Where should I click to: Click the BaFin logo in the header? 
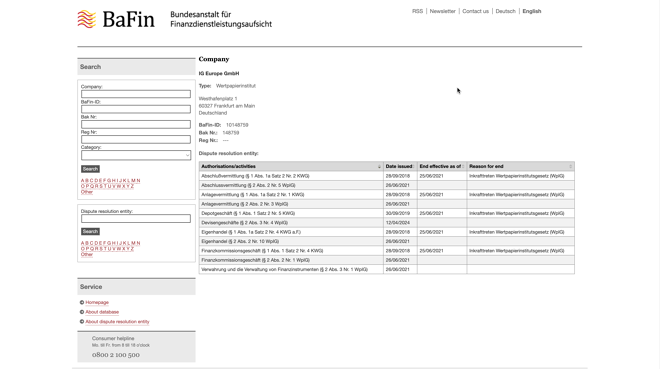(x=116, y=19)
